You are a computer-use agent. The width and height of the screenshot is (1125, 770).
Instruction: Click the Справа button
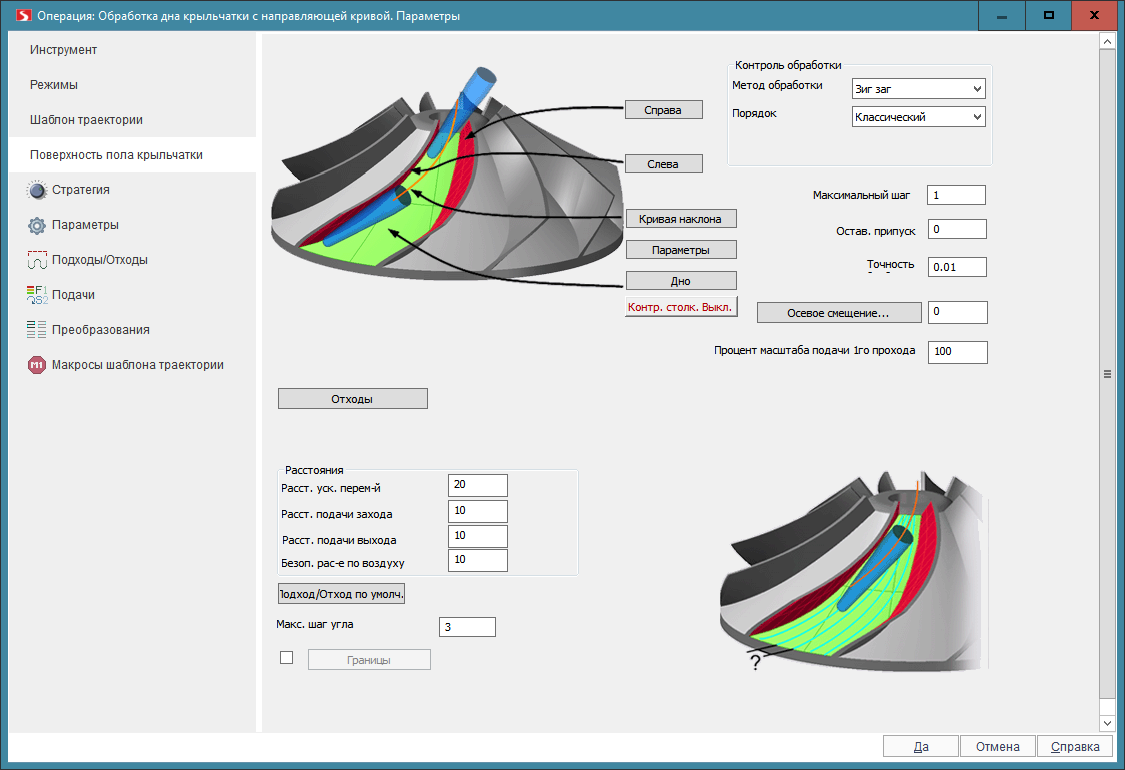[663, 110]
